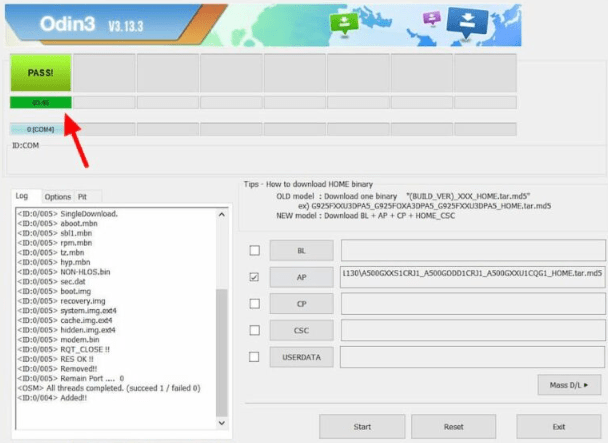Click log line 'aboot.mbn'
608x443 pixels.
57,223
